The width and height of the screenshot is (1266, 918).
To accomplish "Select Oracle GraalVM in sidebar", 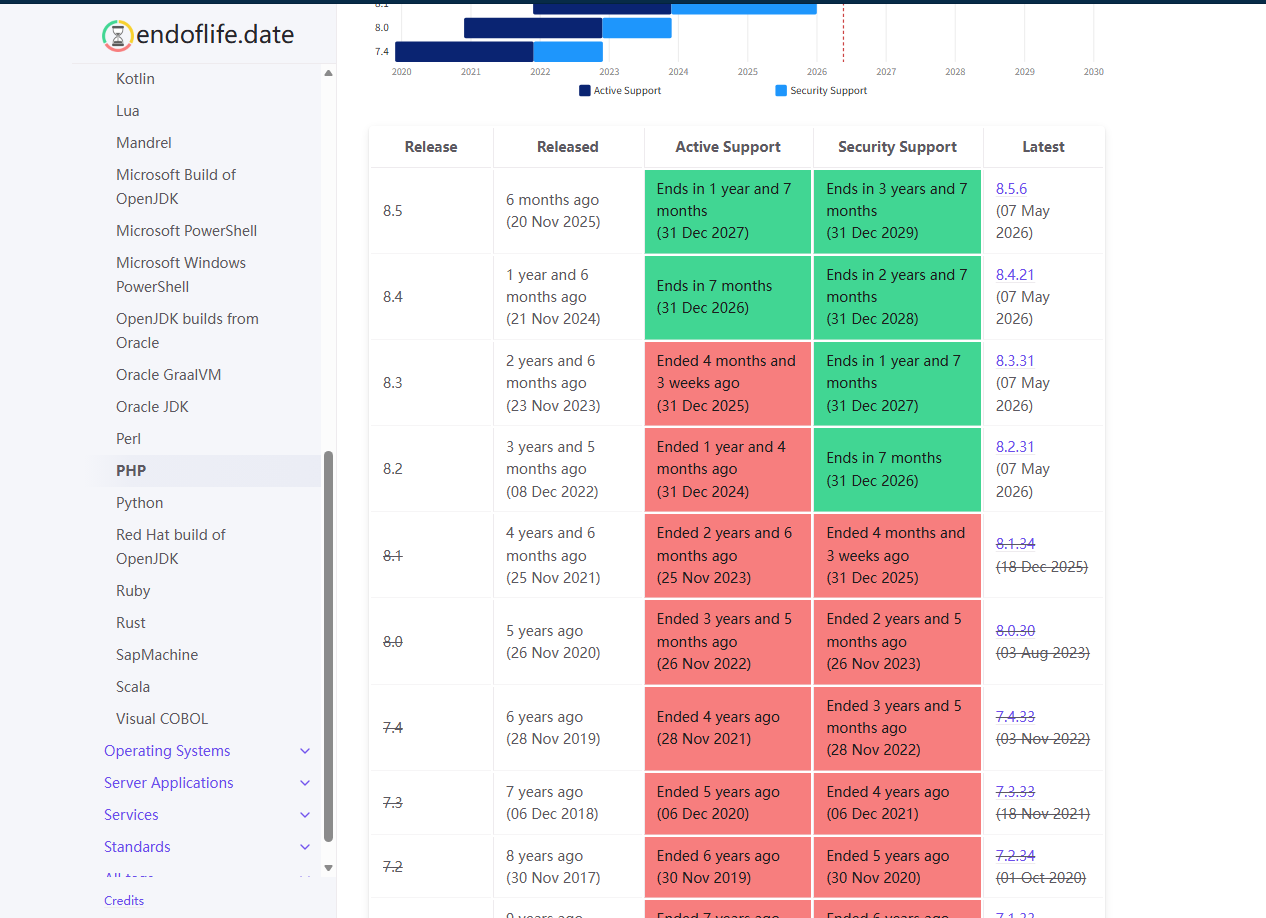I will coord(168,375).
